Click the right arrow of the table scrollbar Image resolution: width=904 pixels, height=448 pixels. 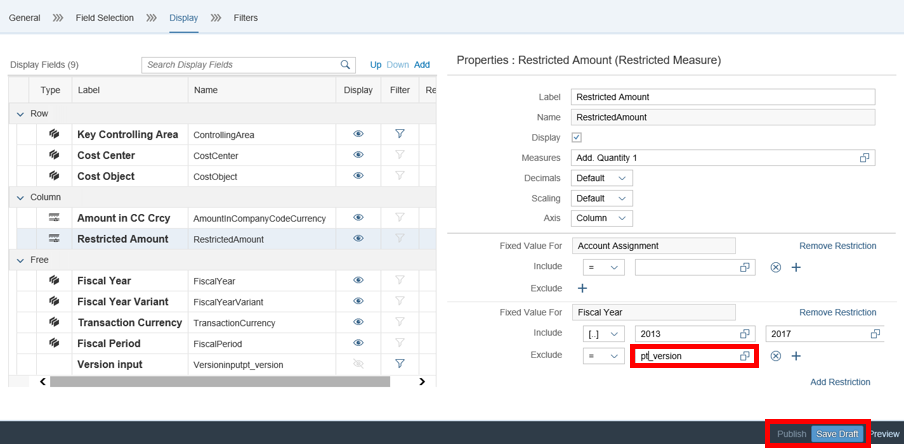coord(422,382)
